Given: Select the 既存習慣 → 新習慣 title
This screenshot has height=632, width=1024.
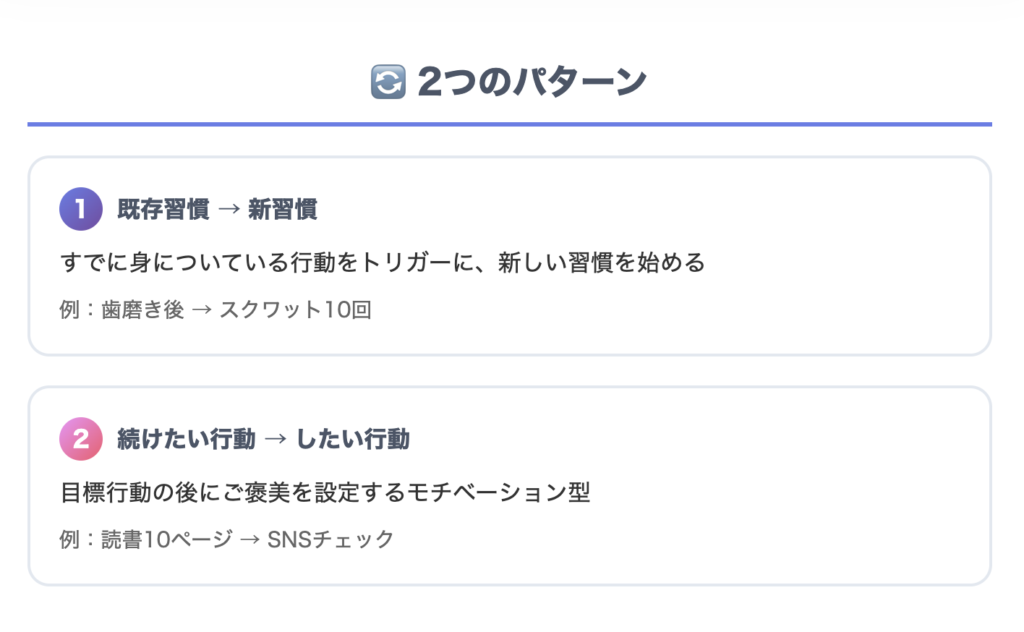Looking at the screenshot, I should tap(217, 210).
